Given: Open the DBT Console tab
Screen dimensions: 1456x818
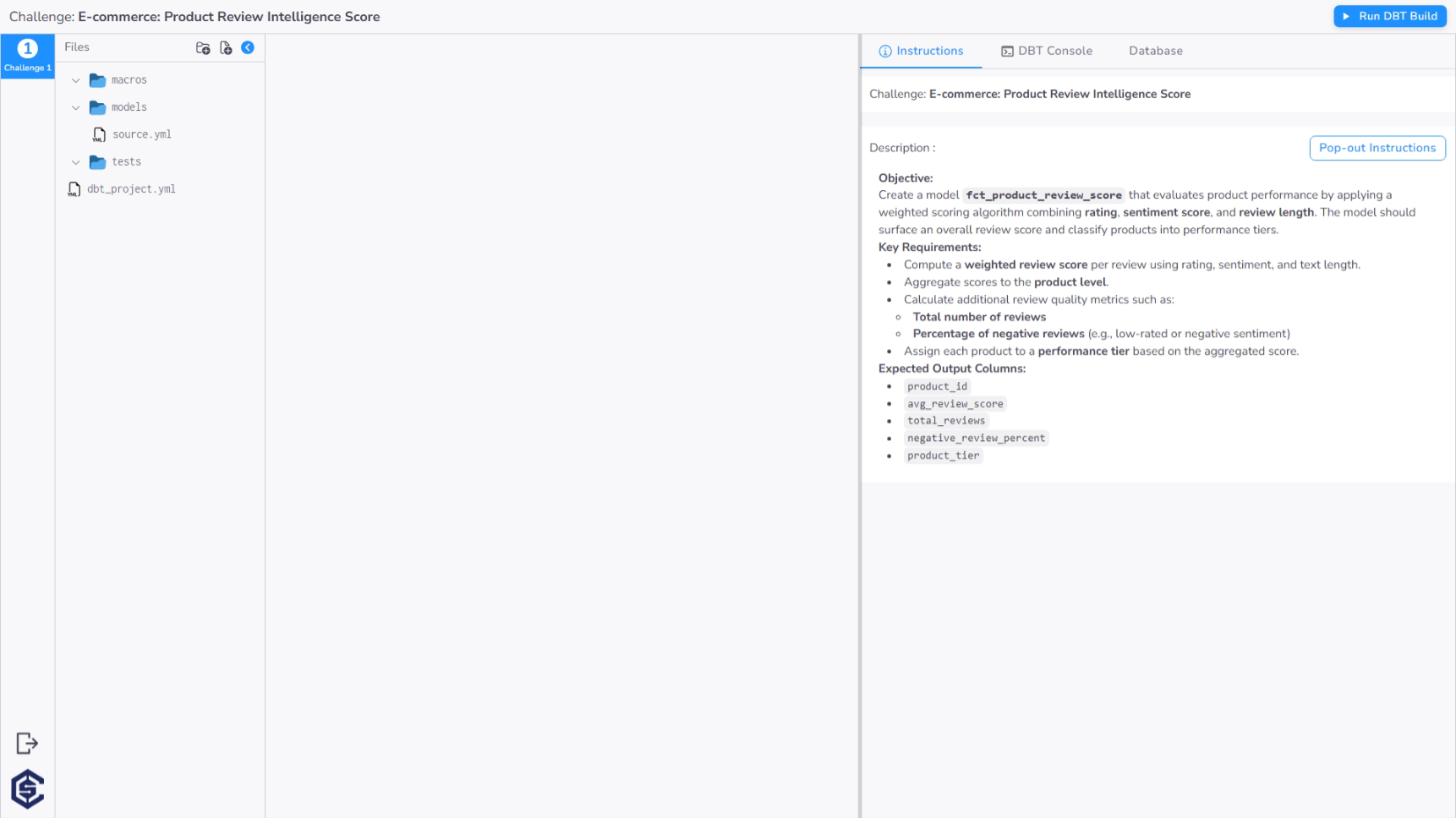Looking at the screenshot, I should tap(1047, 52).
